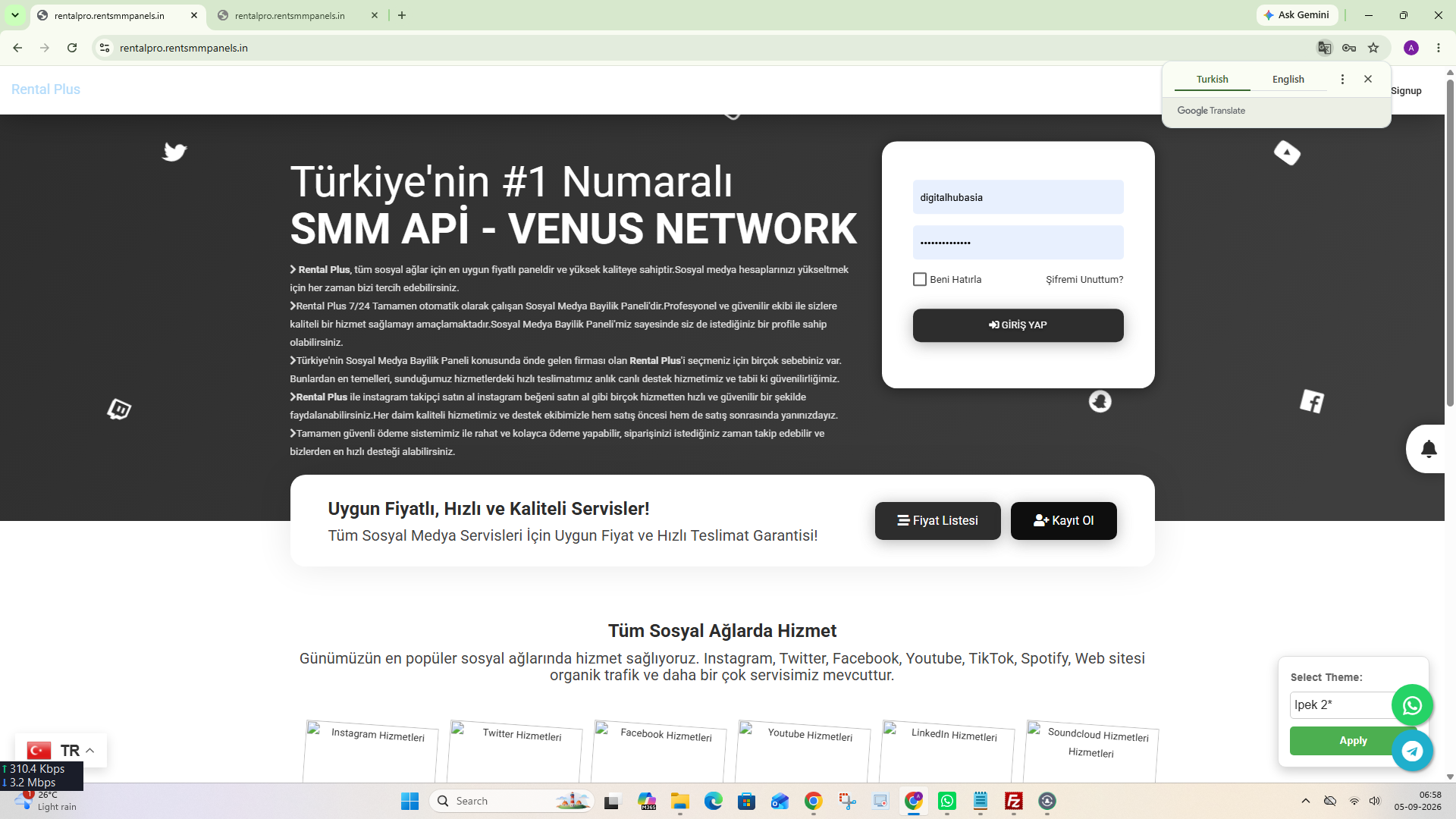This screenshot has height=819, width=1456.
Task: Open translate options three-dot menu
Action: point(1342,79)
